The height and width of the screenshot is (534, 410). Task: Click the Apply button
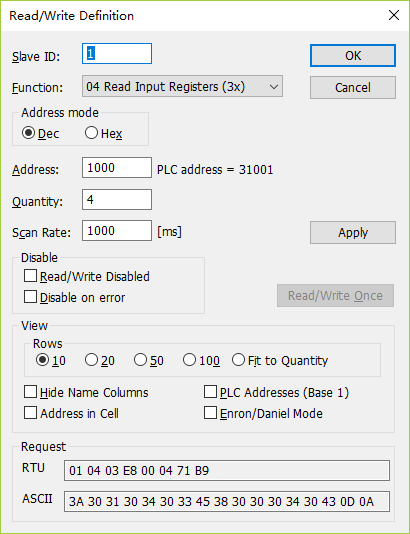(x=353, y=233)
